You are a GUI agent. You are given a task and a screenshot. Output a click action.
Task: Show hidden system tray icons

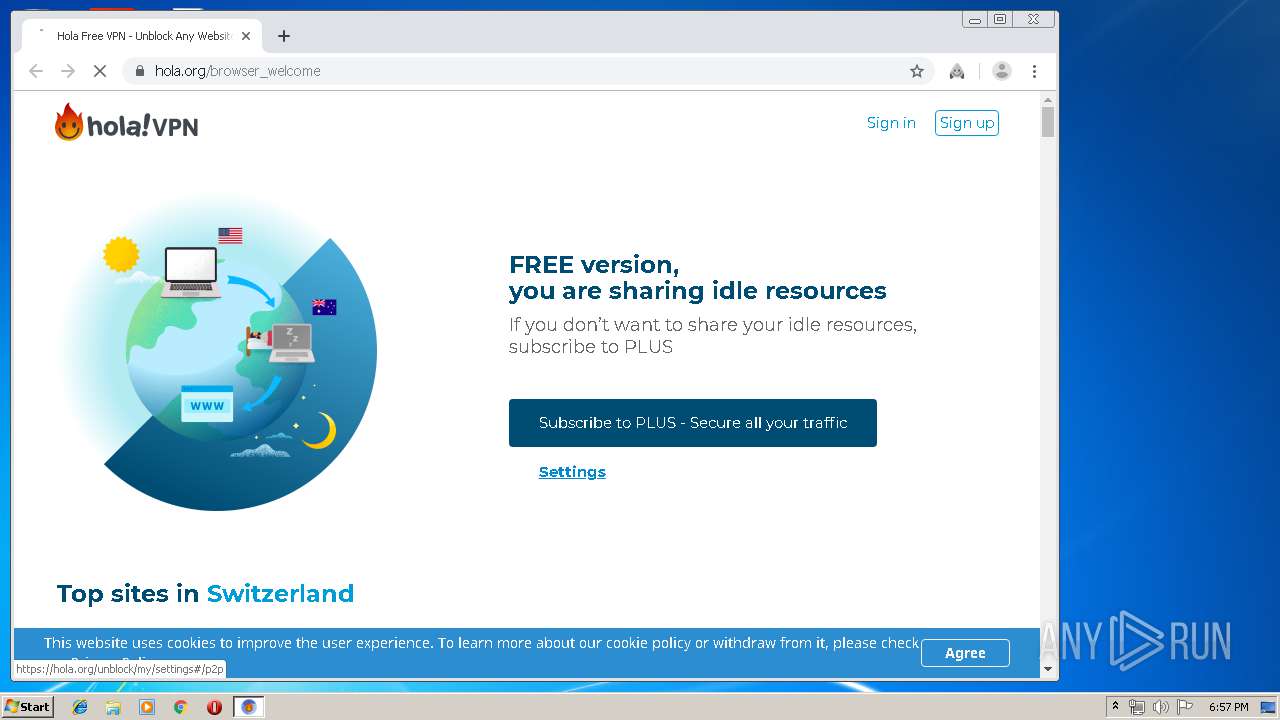coord(1115,706)
